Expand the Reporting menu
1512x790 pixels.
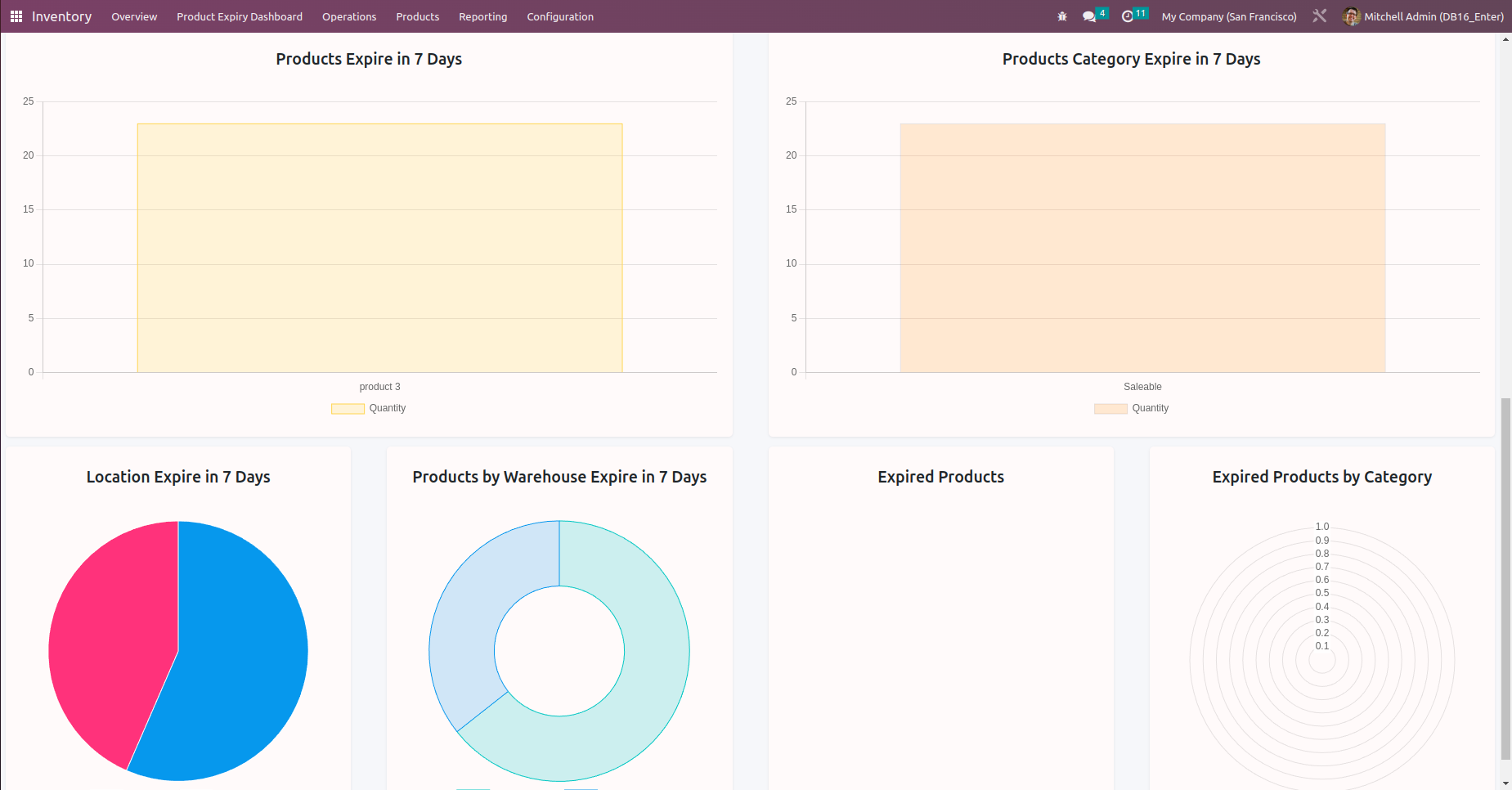[x=482, y=16]
